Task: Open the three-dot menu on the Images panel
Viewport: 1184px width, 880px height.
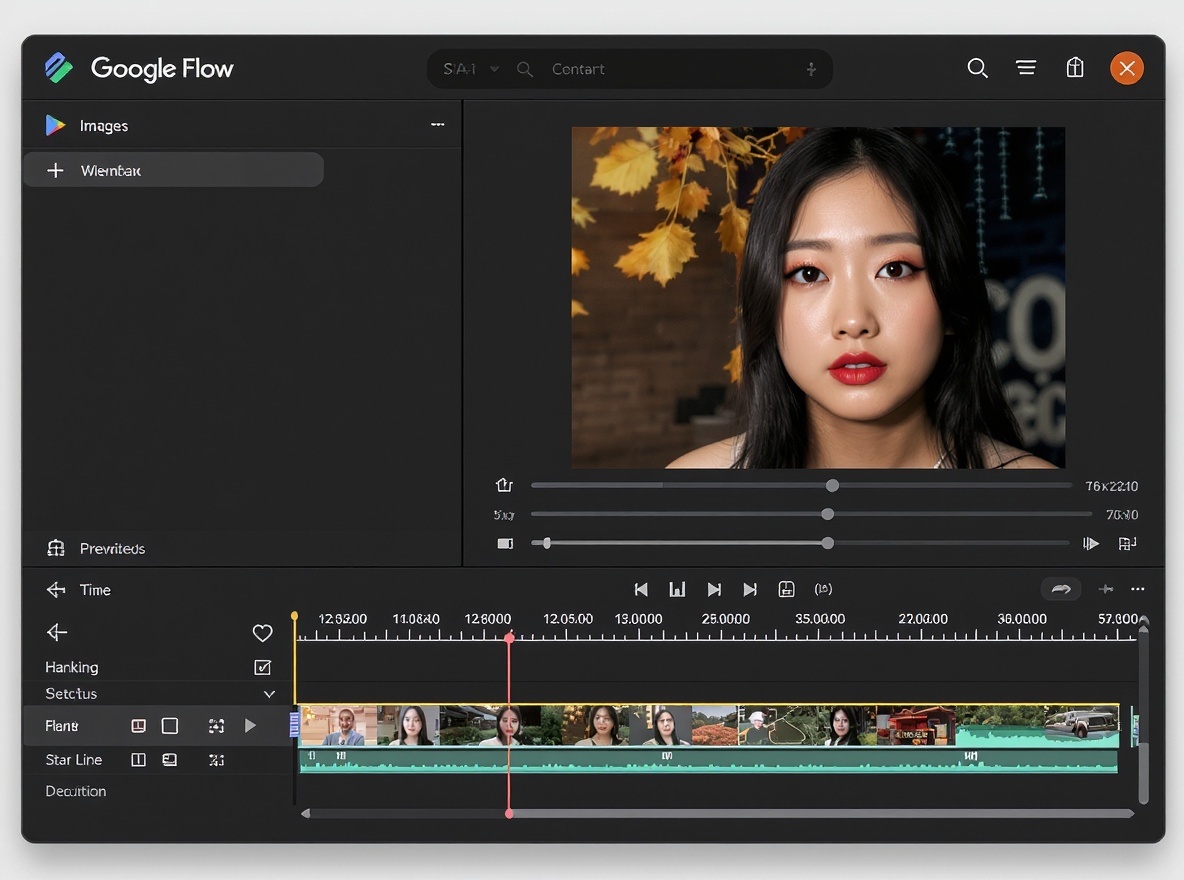Action: click(437, 125)
